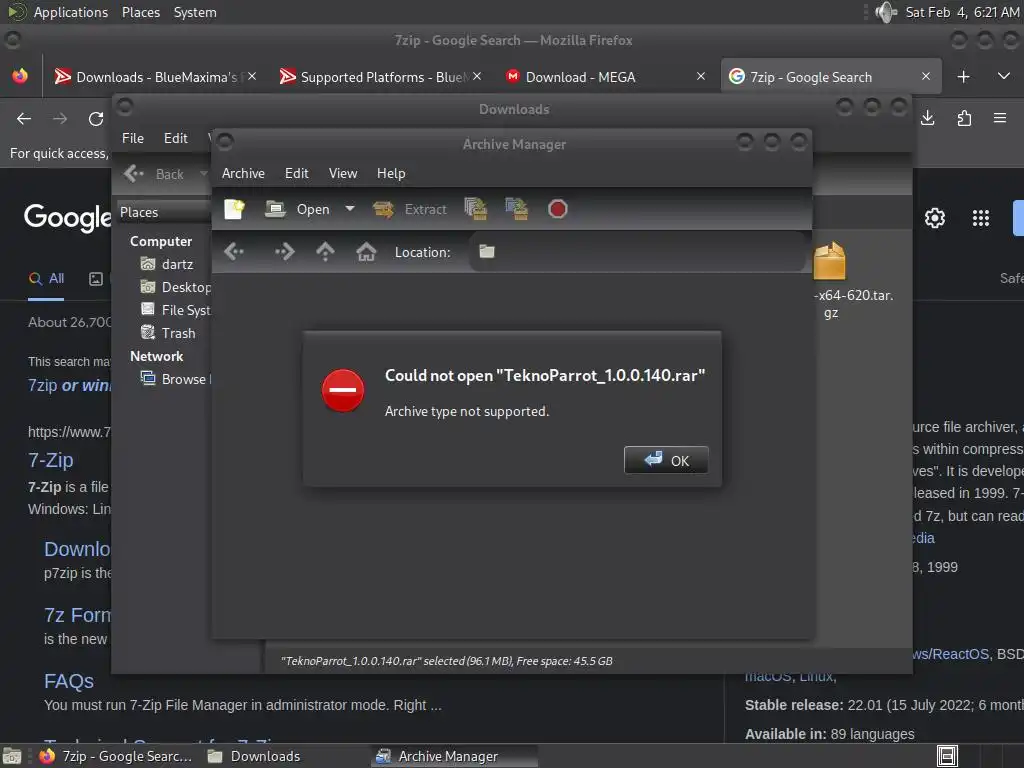Switch to Downloads - BlueMaxima's tab
This screenshot has width=1024, height=768.
(154, 77)
